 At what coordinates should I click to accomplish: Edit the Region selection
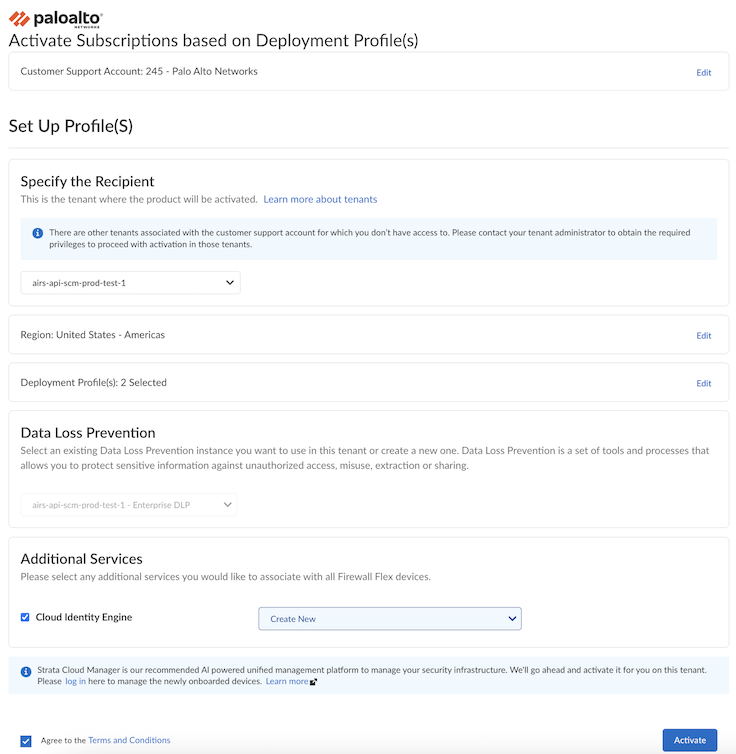tap(704, 336)
